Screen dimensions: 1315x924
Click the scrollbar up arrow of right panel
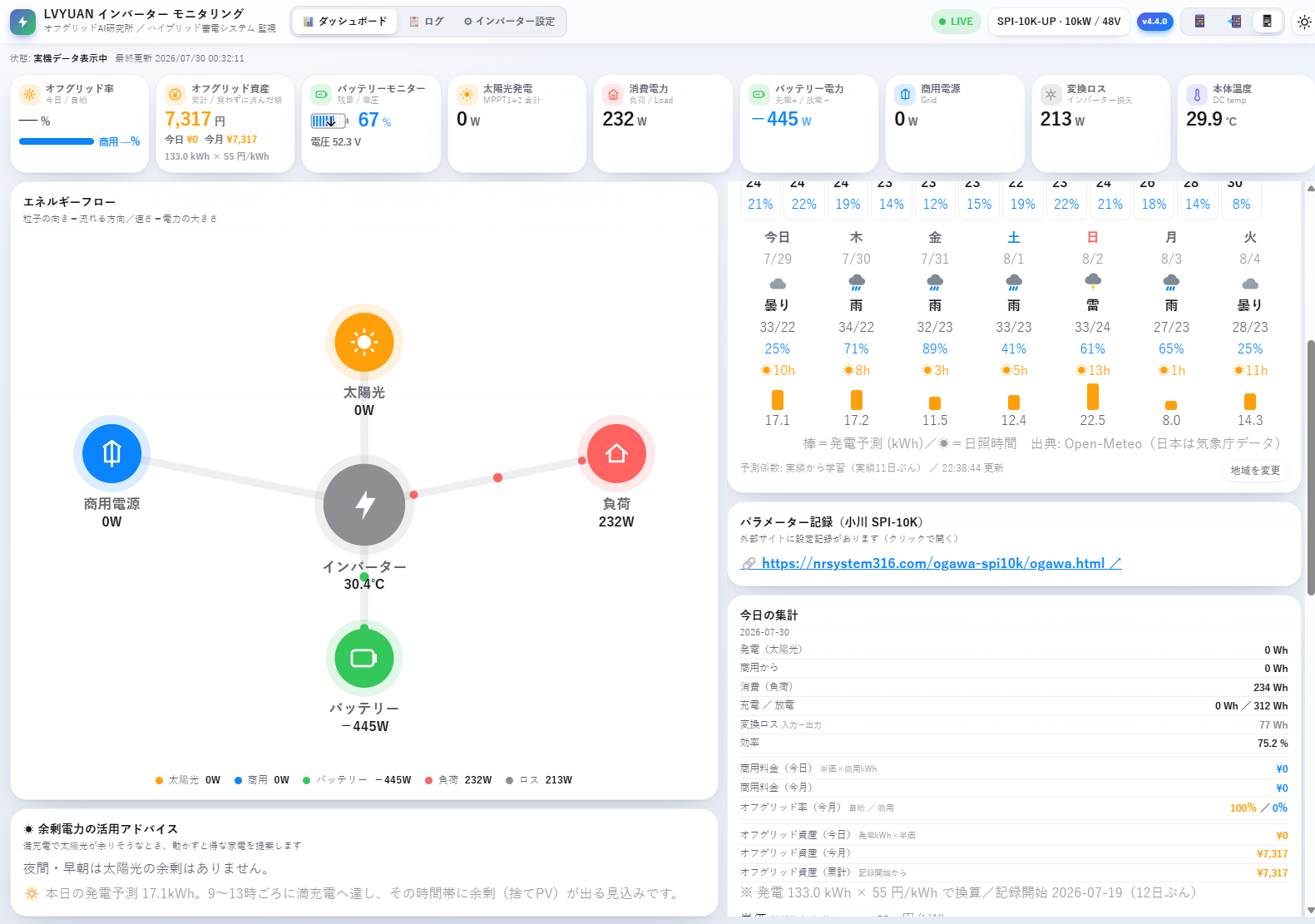pos(1311,189)
